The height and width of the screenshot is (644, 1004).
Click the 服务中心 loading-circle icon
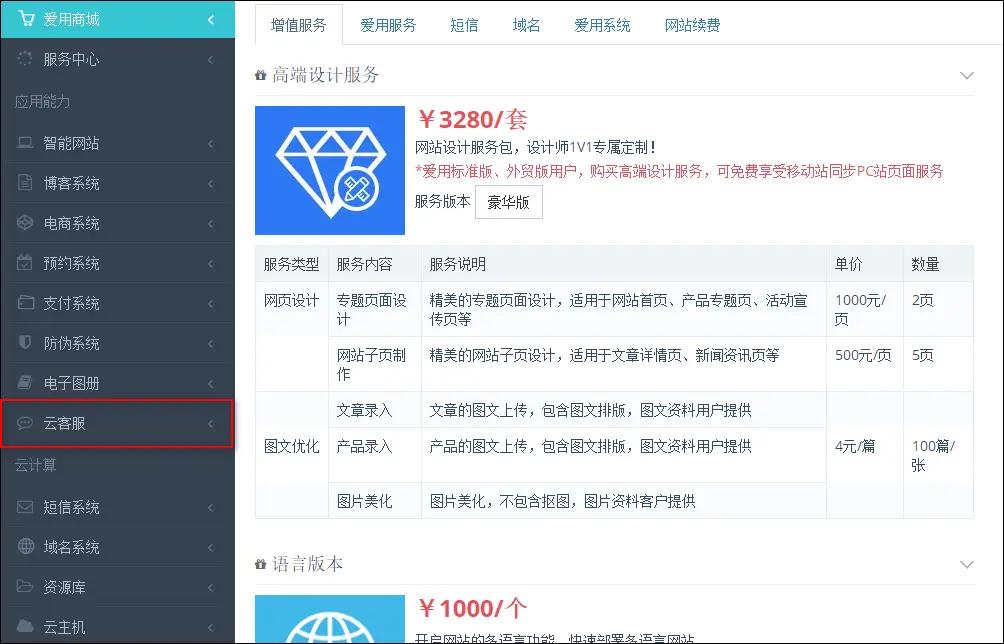pyautogui.click(x=25, y=59)
